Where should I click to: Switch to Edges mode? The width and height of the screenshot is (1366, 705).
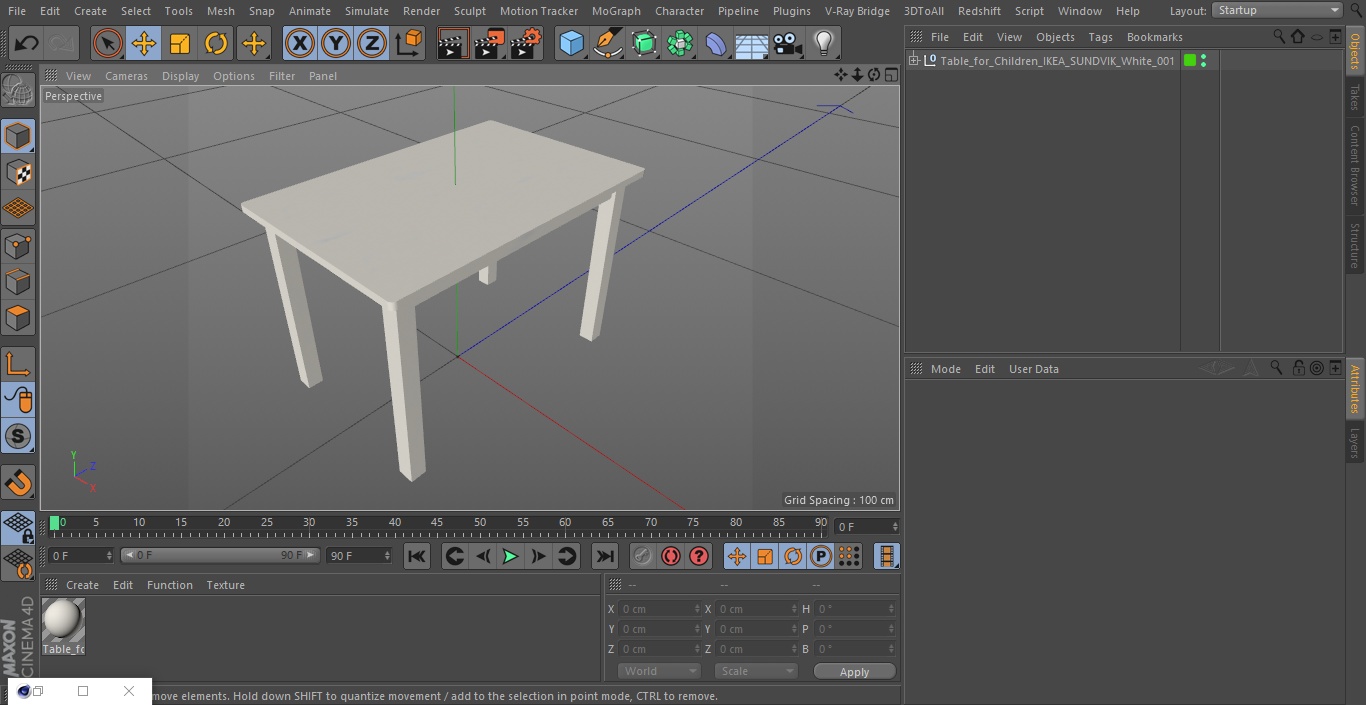click(18, 281)
